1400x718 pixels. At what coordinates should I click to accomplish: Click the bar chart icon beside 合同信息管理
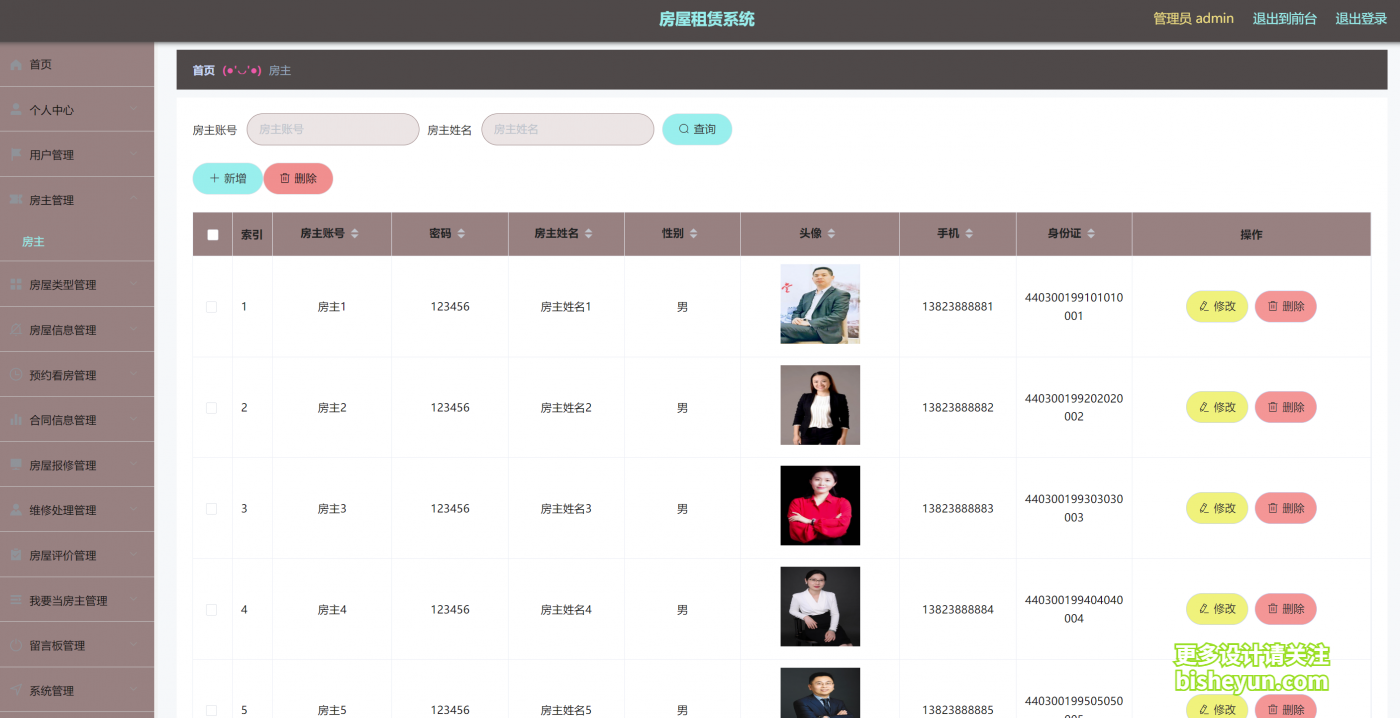[16, 420]
